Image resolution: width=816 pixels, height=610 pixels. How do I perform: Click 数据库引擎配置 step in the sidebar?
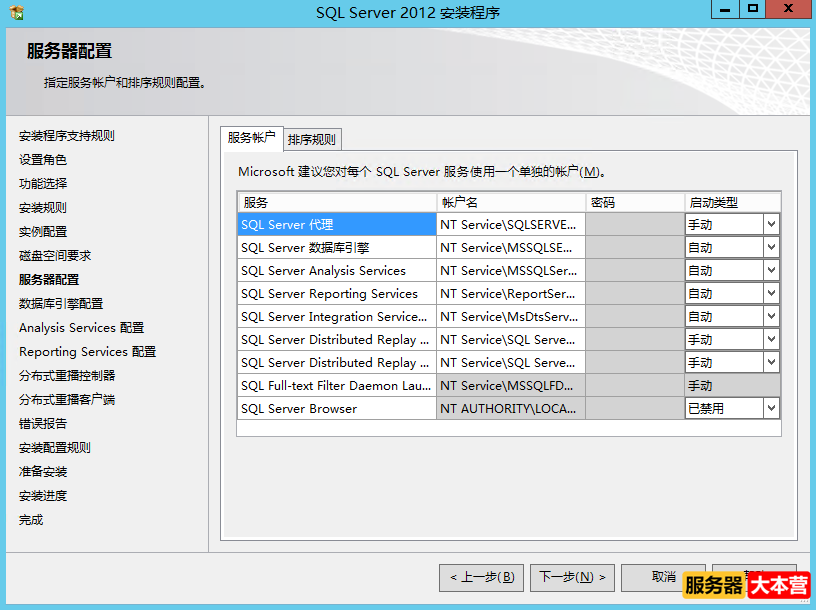pyautogui.click(x=61, y=303)
